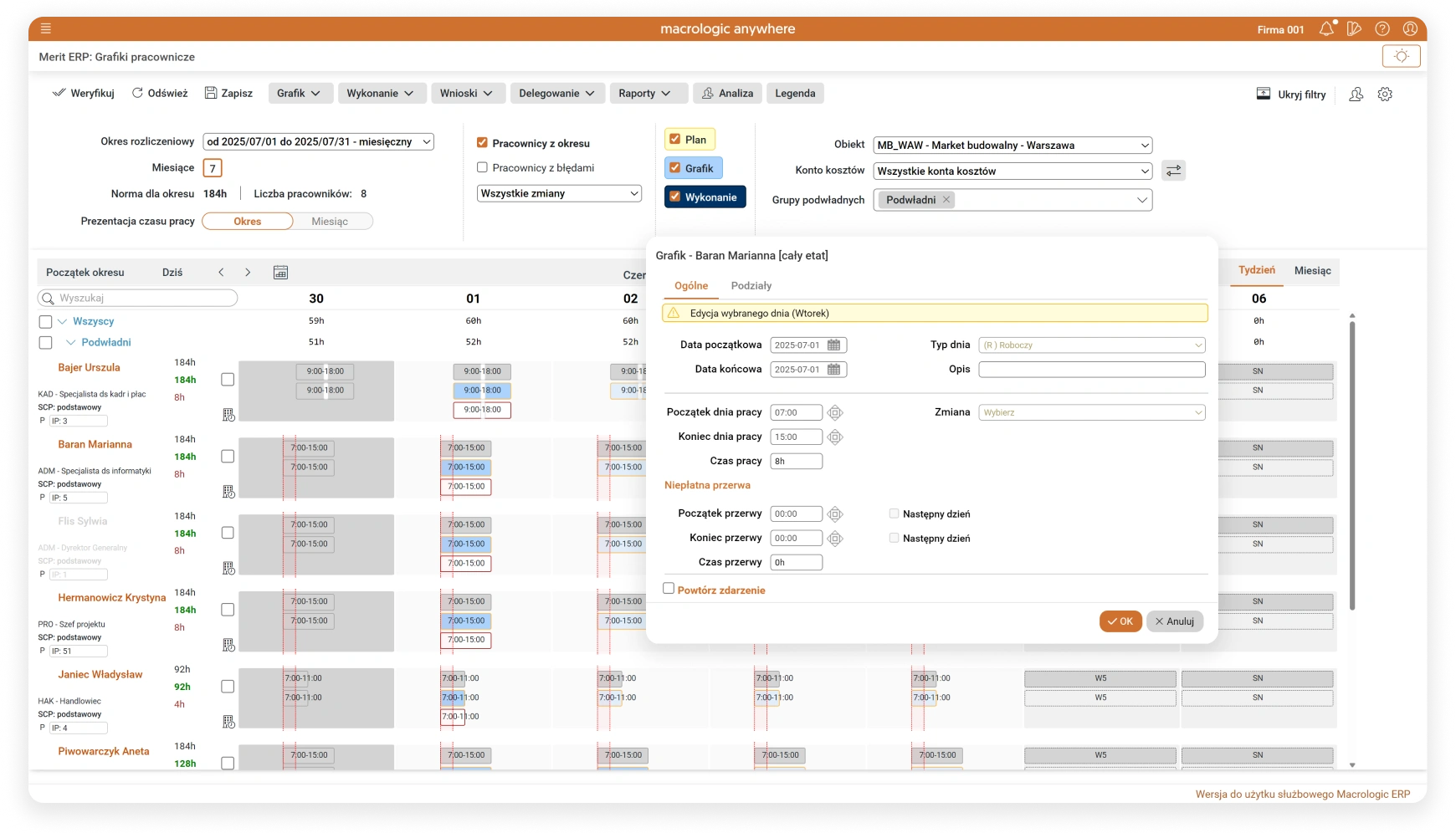Image resolution: width=1456 pixels, height=833 pixels.
Task: Toggle the Wykonanie layer checkbox
Action: 675,197
